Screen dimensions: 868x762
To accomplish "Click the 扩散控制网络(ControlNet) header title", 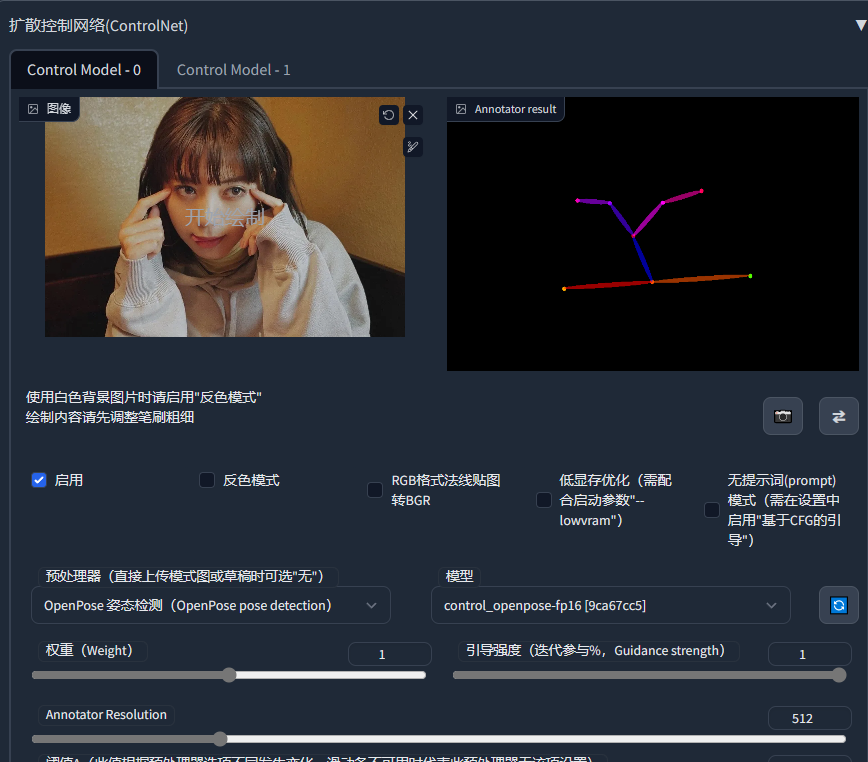I will tap(99, 25).
